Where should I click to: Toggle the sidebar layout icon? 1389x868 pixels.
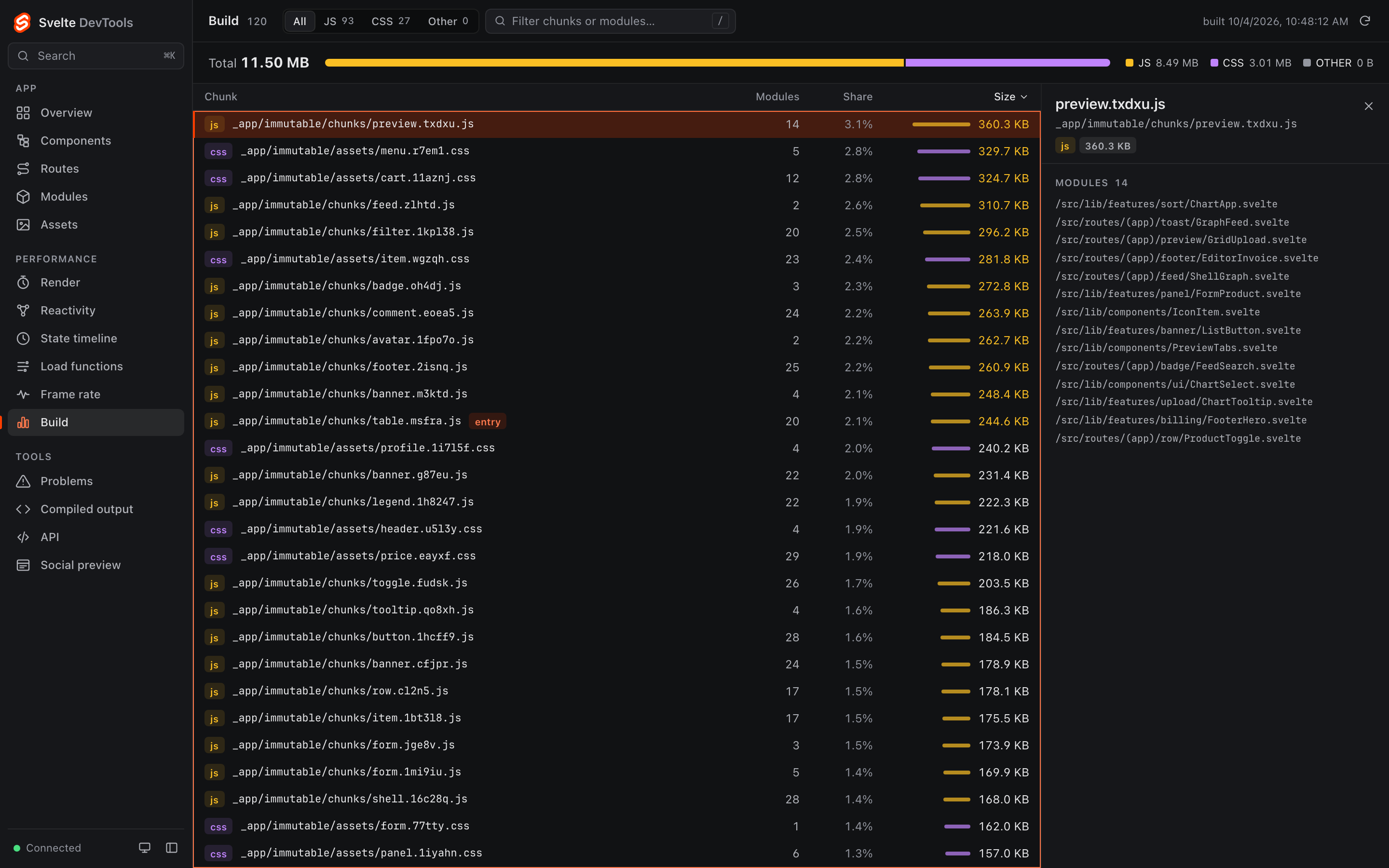click(172, 848)
